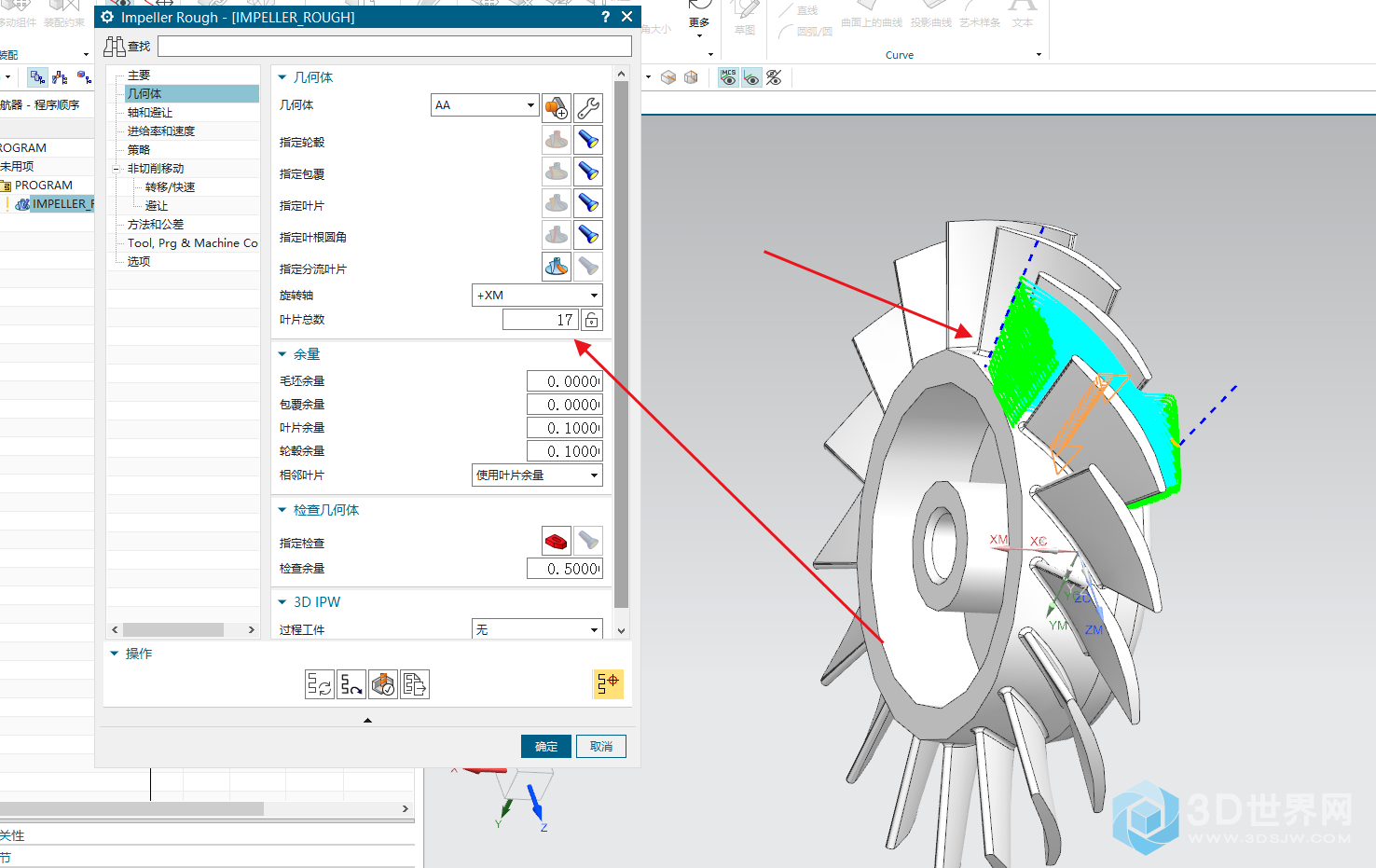Select splitter geometry icon in 指定分流叶片 row
The image size is (1376, 868).
coord(557,268)
